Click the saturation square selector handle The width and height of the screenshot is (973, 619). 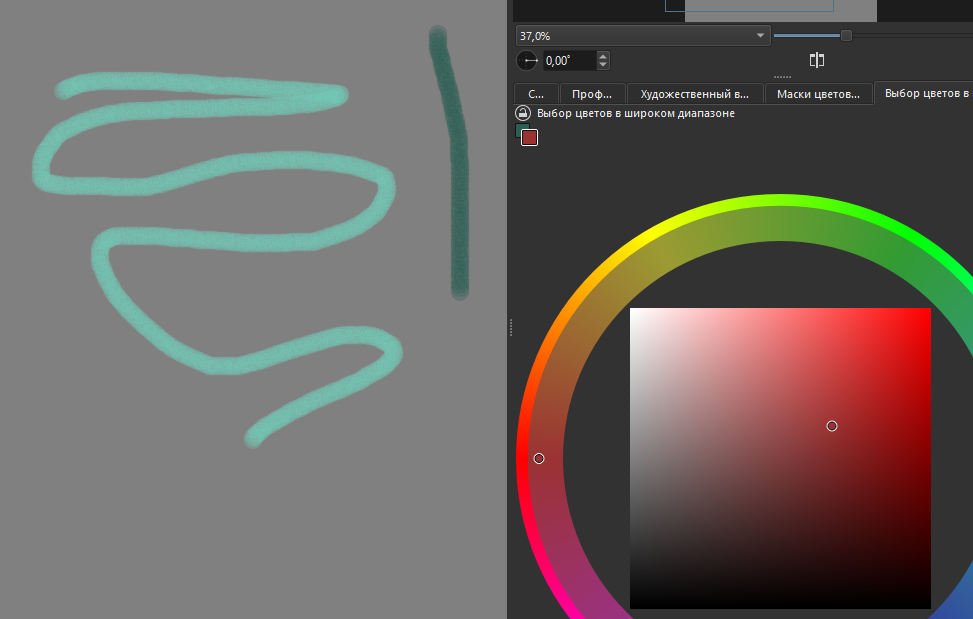click(832, 425)
